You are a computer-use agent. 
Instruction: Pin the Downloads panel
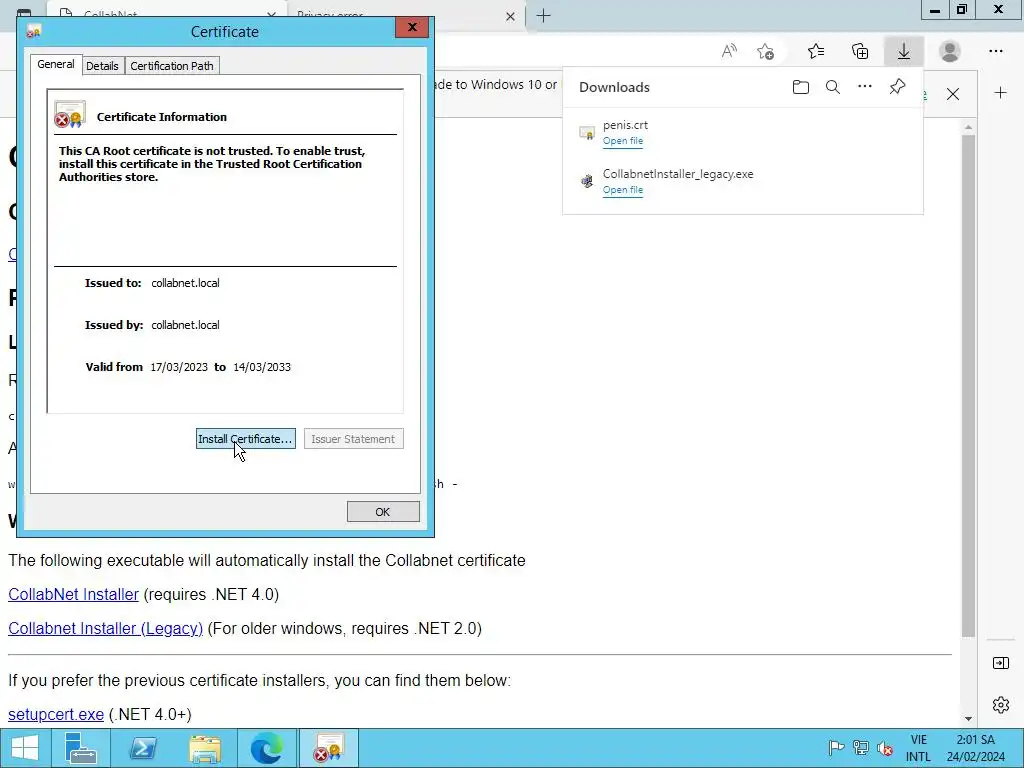tap(897, 86)
